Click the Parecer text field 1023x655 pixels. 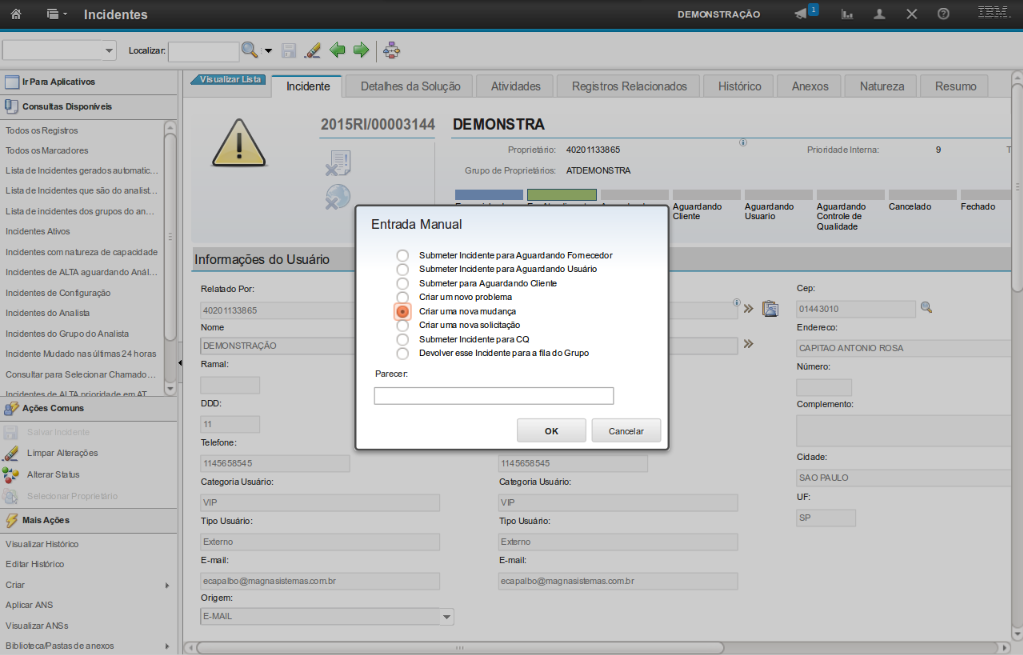[x=493, y=396]
